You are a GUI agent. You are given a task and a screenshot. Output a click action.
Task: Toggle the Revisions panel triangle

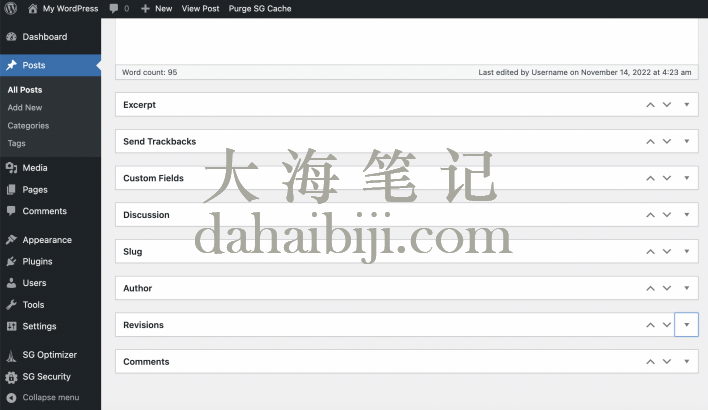[686, 325]
